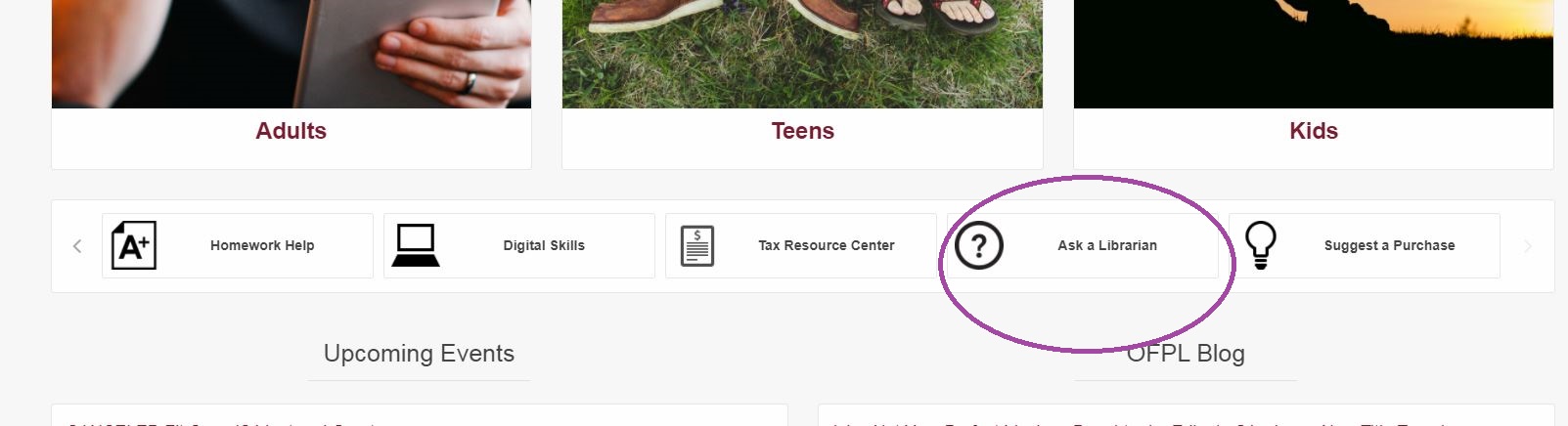Open the Homework Help text link

pos(262,246)
